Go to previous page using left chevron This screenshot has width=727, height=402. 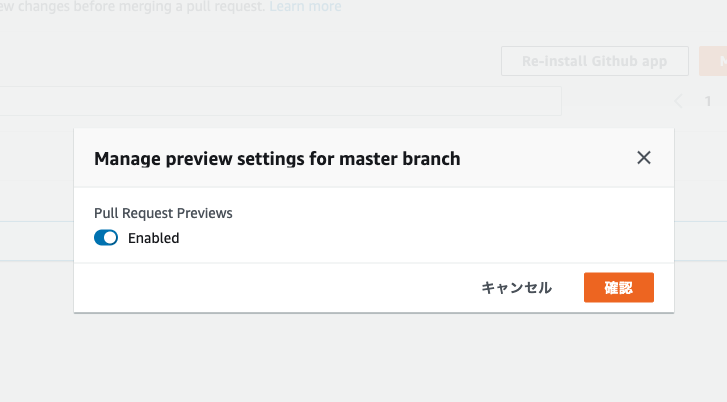679,101
